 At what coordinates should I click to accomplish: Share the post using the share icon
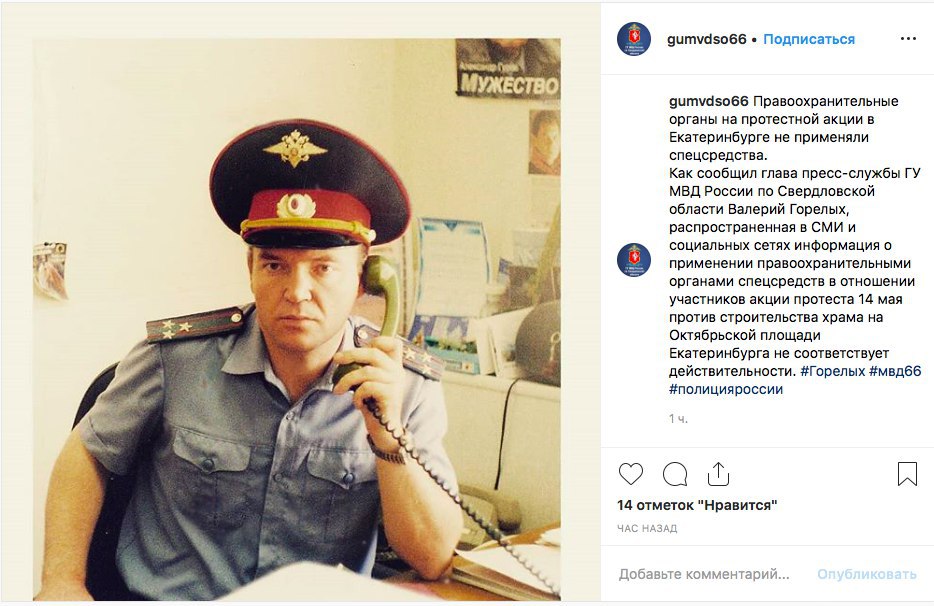click(x=718, y=474)
